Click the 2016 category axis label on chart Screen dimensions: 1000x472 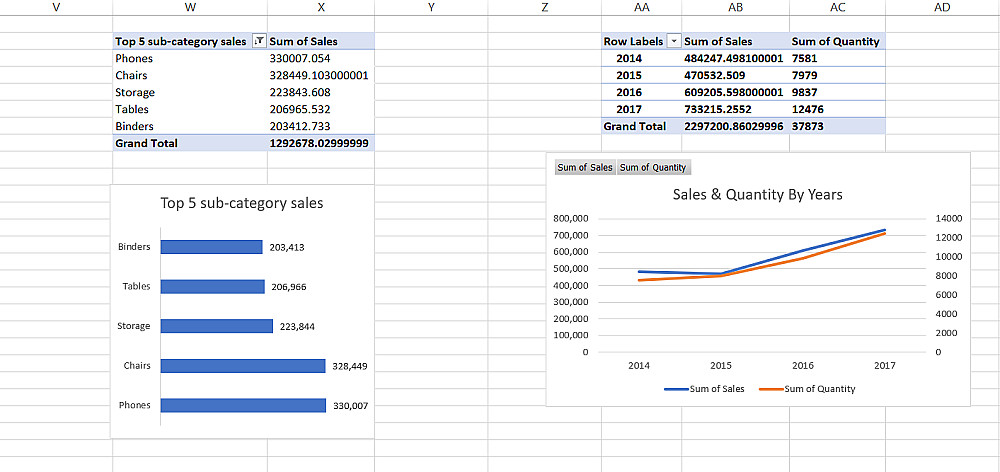(x=802, y=366)
